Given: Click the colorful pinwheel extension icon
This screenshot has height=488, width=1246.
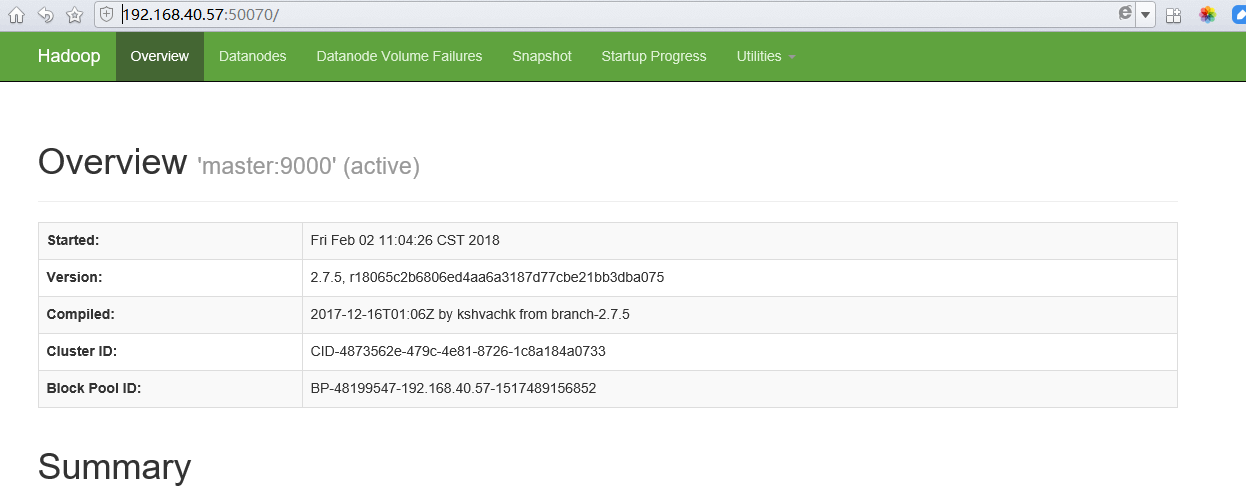Looking at the screenshot, I should point(1208,15).
